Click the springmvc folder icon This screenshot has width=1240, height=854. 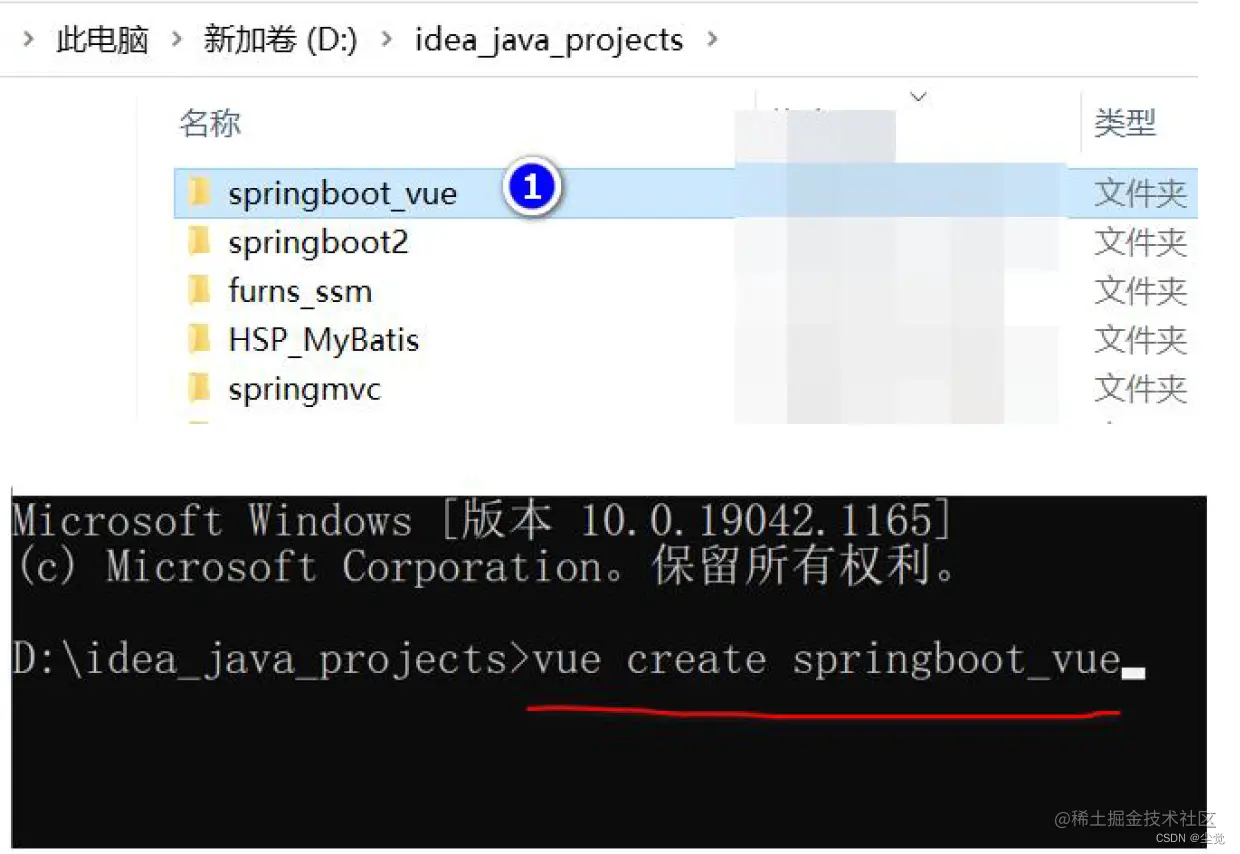[200, 387]
